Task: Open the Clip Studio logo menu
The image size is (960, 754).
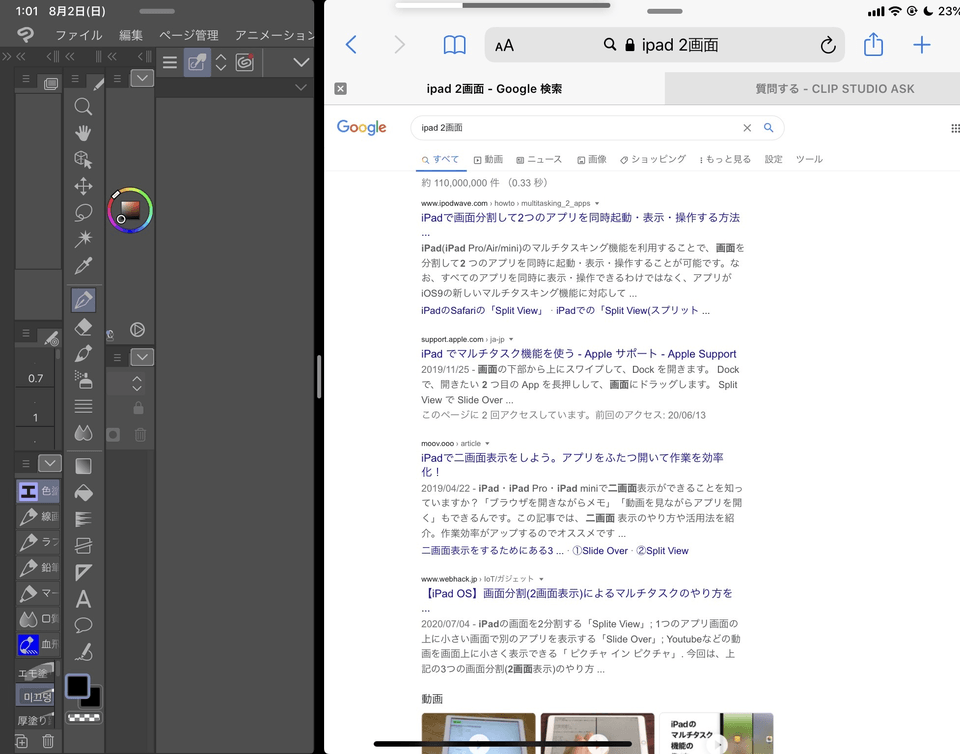Action: click(x=25, y=35)
